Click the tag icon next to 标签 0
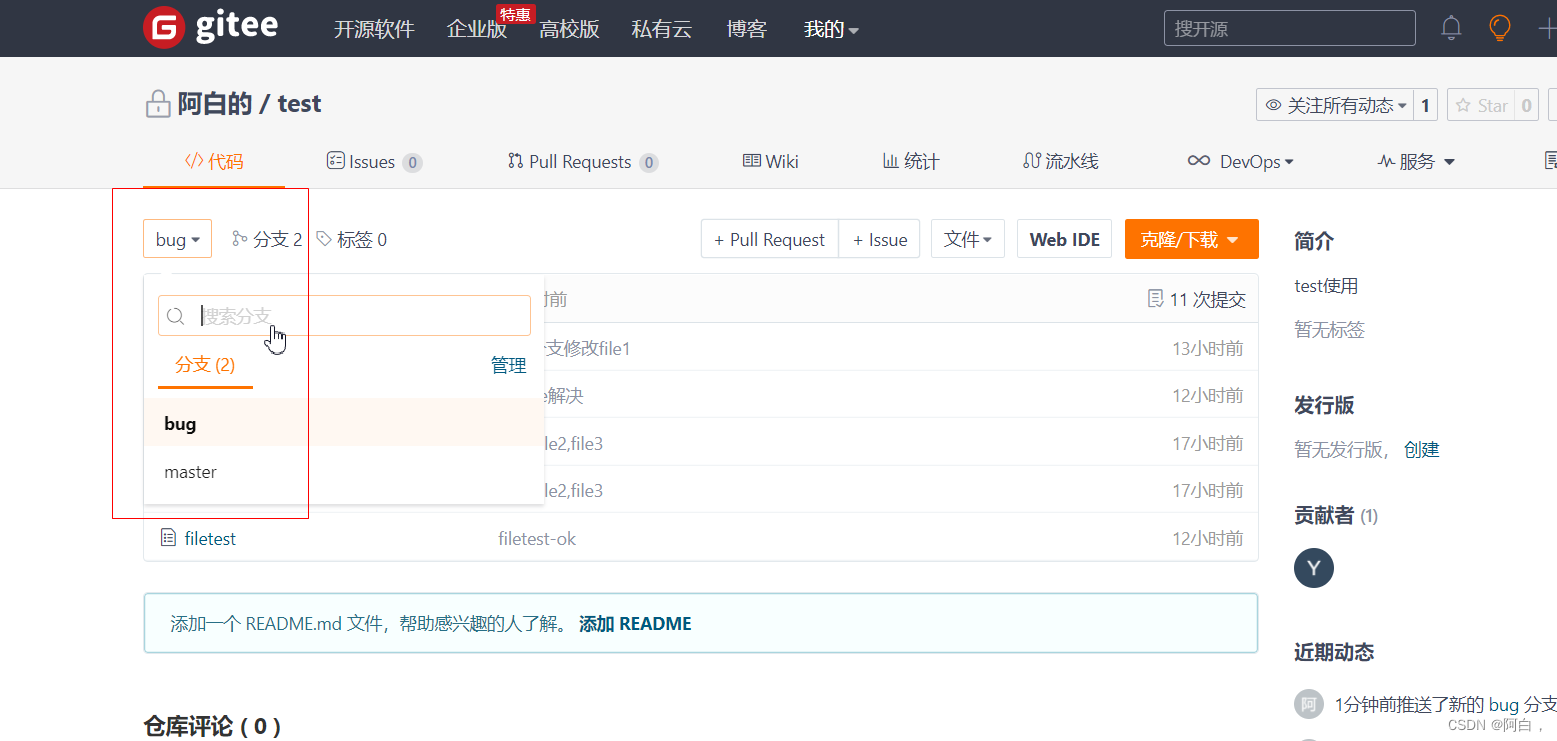The height and width of the screenshot is (741, 1557). point(323,239)
